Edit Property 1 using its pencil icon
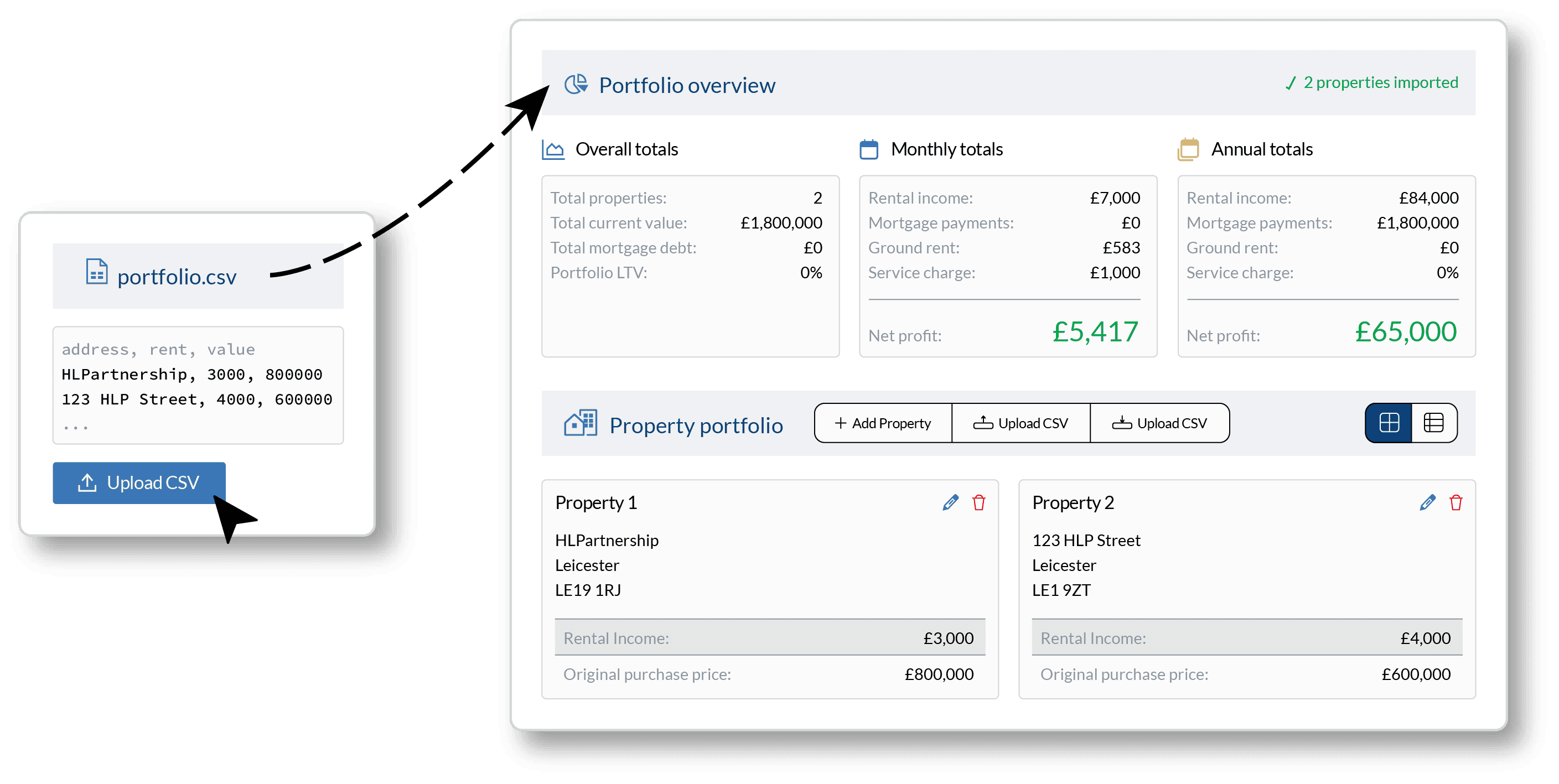Image resolution: width=1559 pixels, height=784 pixels. tap(950, 502)
